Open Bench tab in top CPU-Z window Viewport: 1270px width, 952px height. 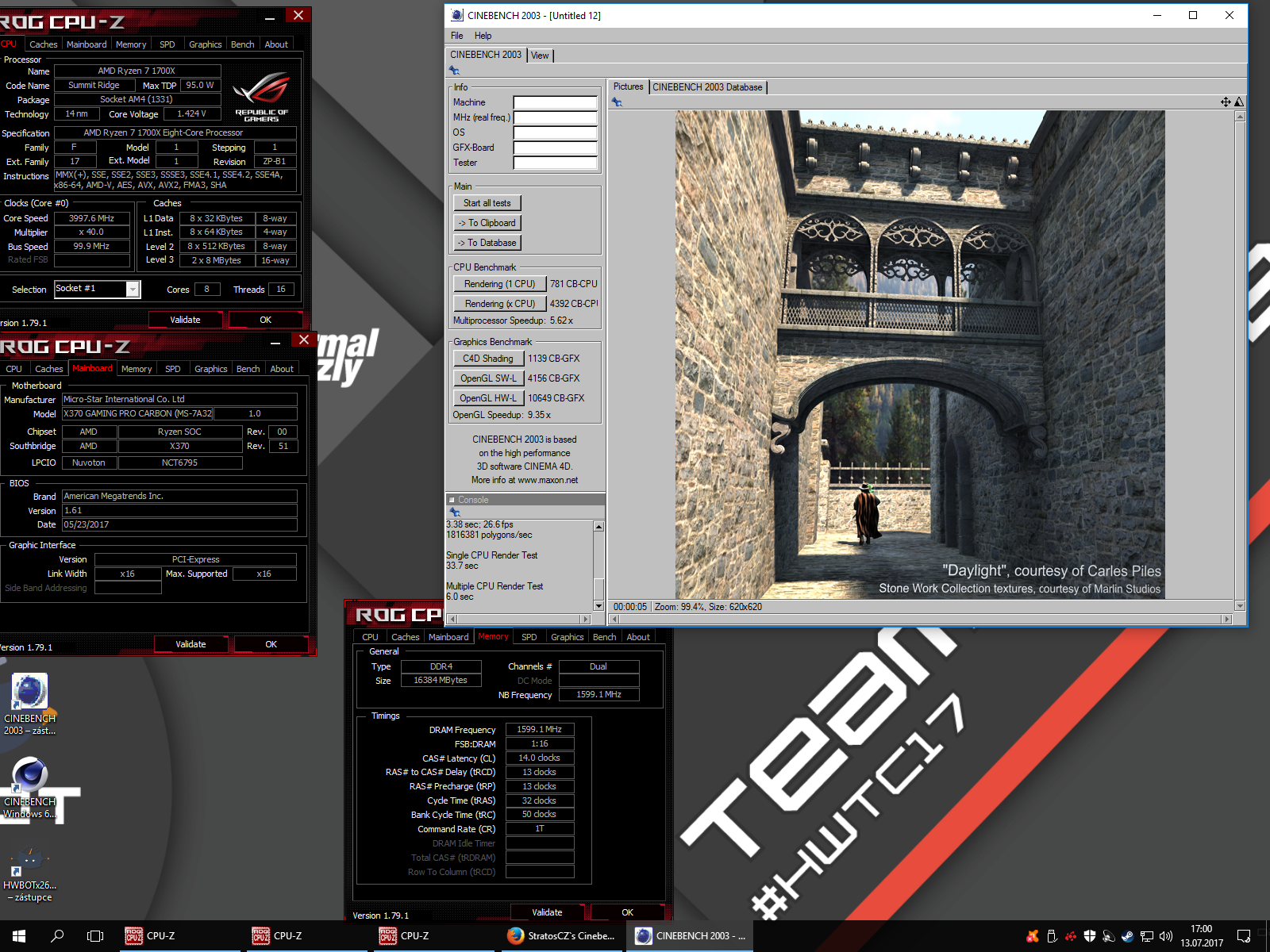[242, 44]
